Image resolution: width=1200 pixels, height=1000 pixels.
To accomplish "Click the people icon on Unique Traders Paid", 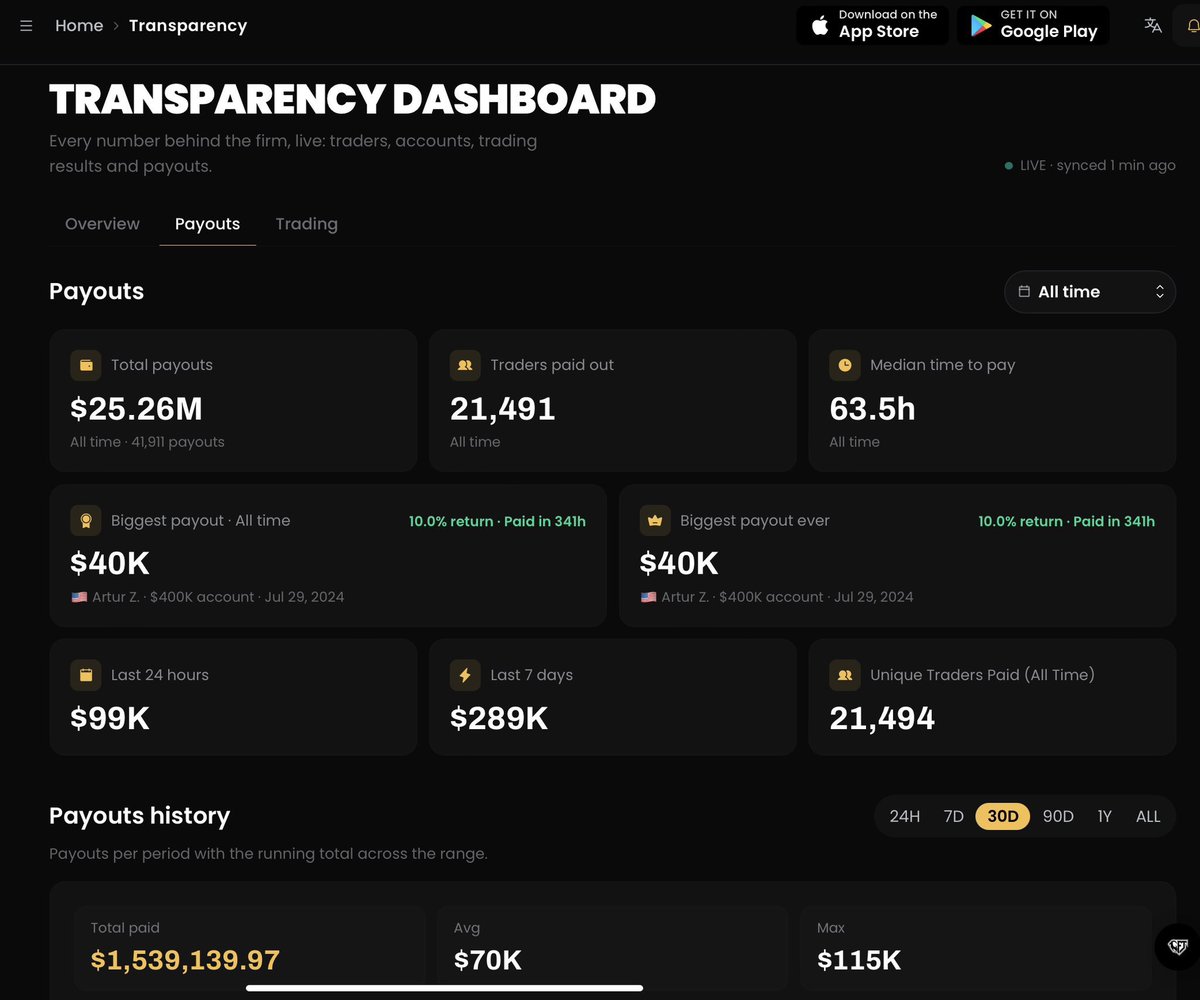I will point(845,675).
